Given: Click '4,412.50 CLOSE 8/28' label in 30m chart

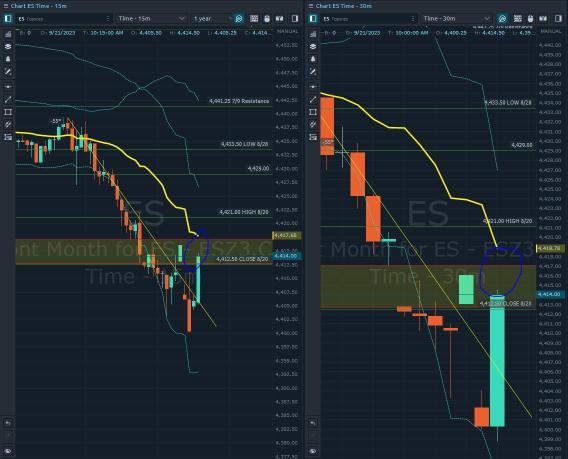Looking at the screenshot, I should pos(505,303).
